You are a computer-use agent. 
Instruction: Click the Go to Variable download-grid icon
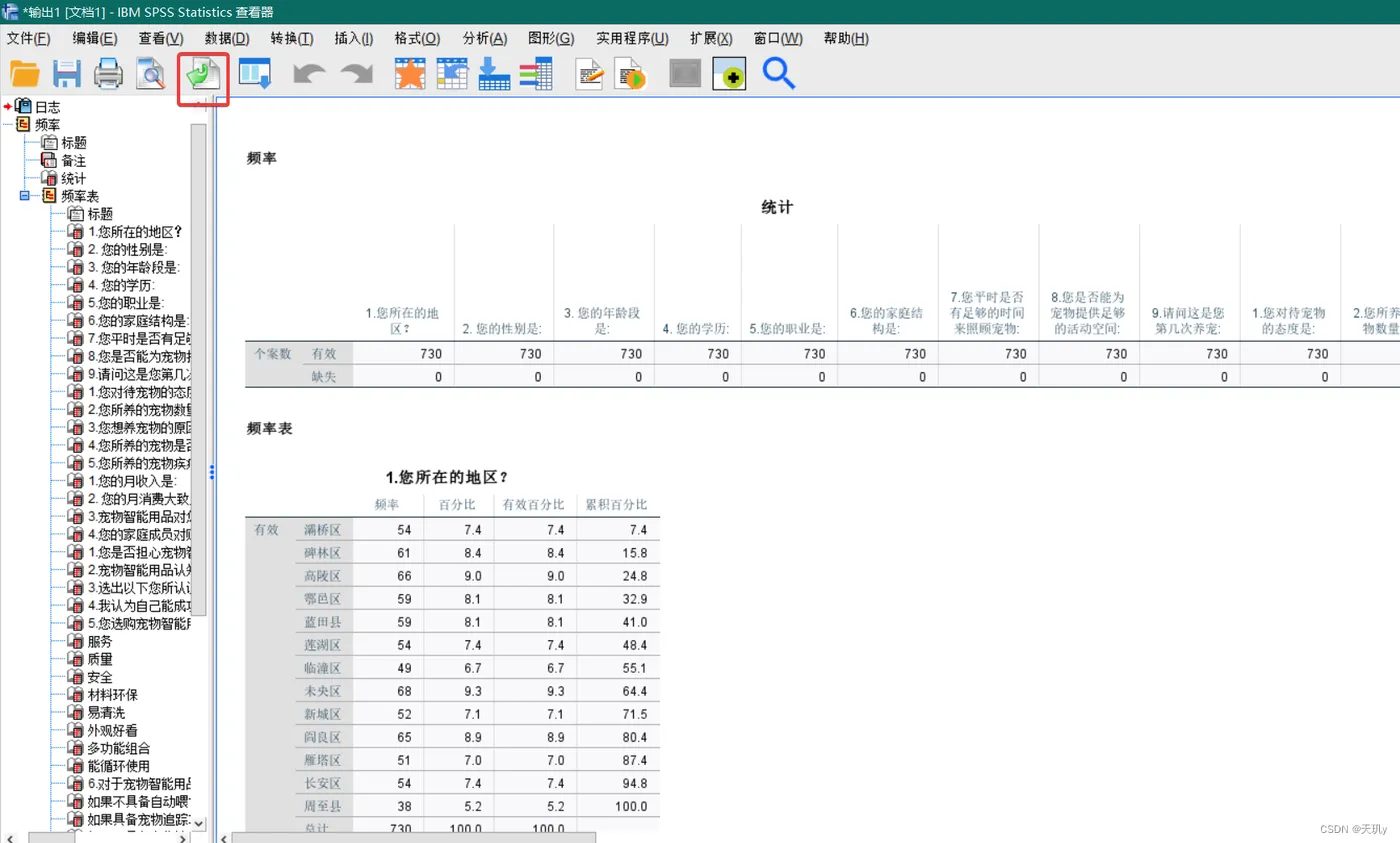[495, 74]
